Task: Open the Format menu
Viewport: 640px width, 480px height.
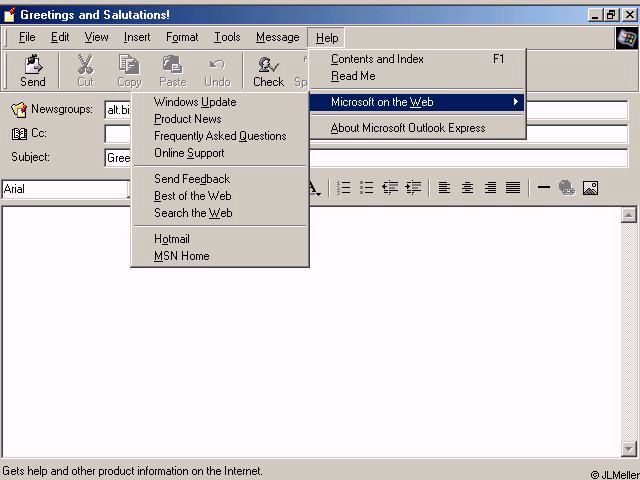Action: pos(182,38)
